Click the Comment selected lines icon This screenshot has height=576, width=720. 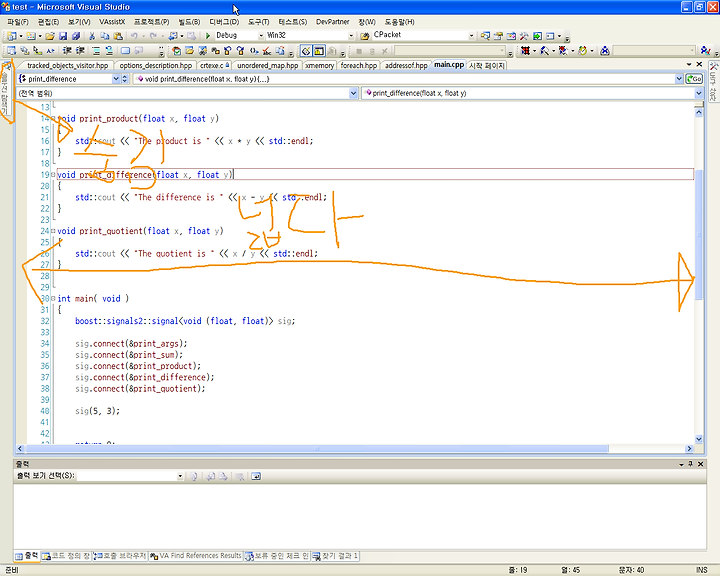tap(96, 51)
